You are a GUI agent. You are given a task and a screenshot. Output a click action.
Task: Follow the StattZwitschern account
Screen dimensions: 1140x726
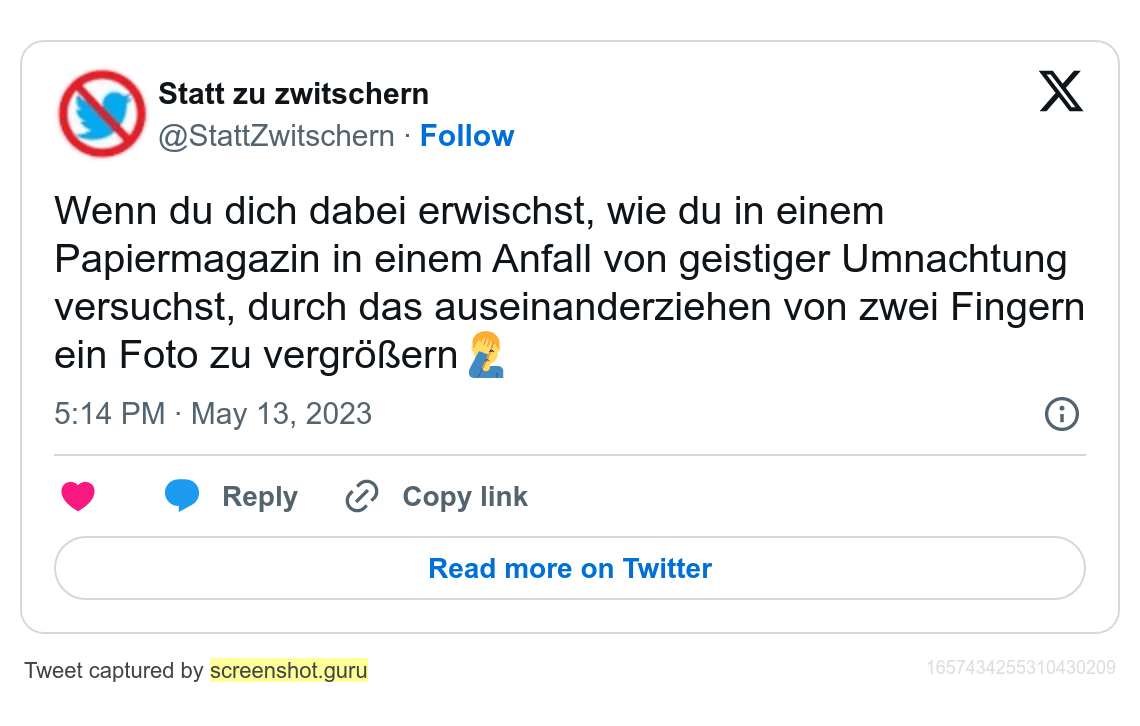click(x=467, y=136)
